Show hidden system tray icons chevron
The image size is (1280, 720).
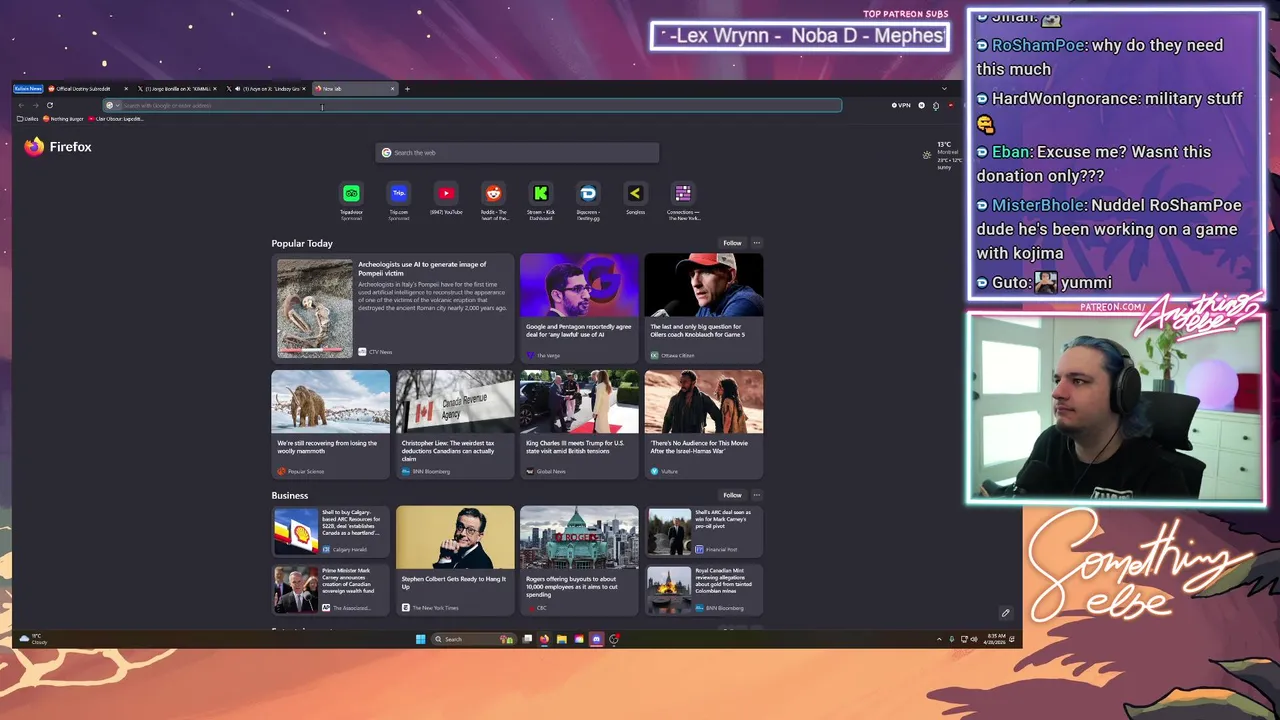tap(939, 639)
